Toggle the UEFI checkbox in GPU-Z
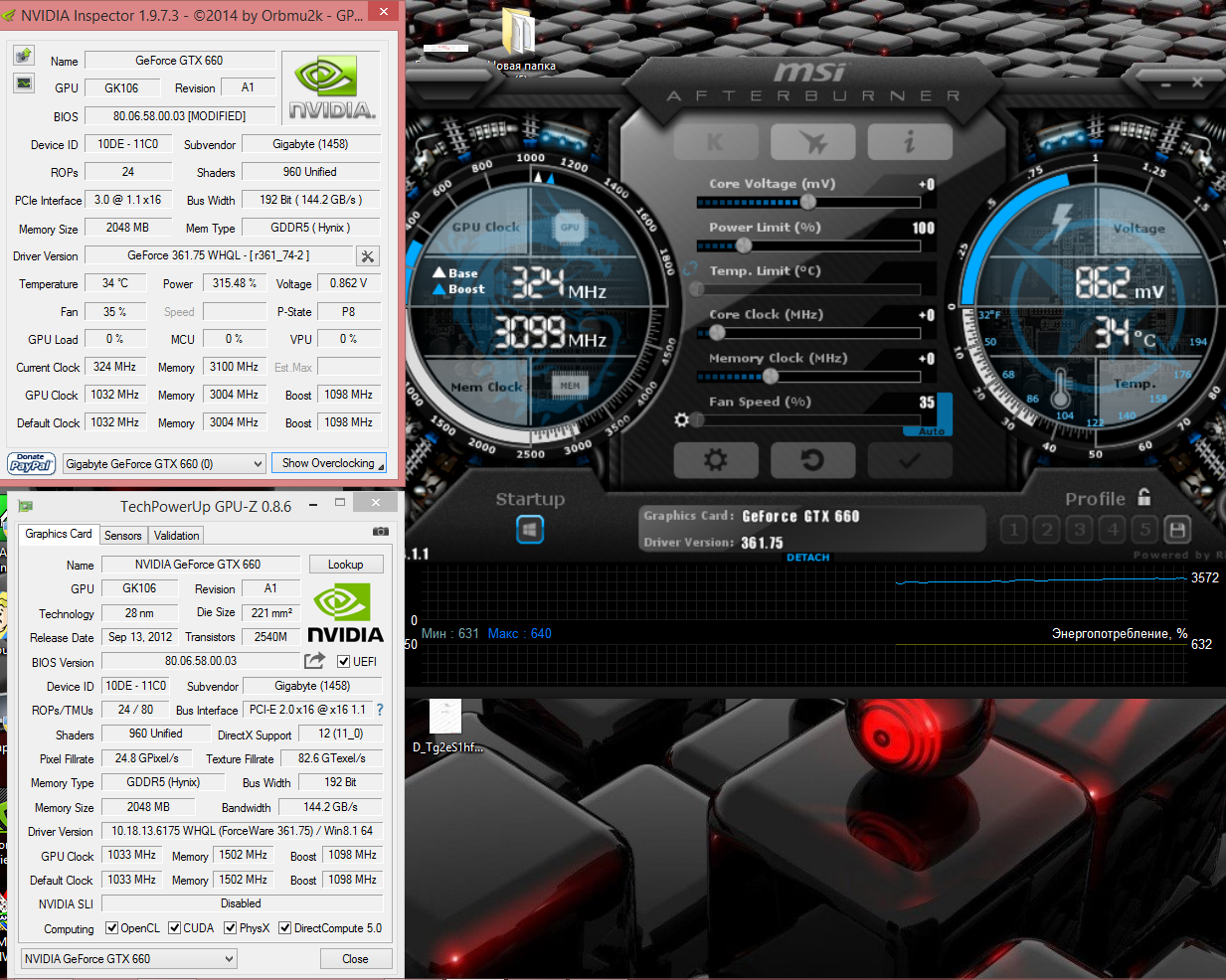This screenshot has width=1226, height=980. coord(343,662)
